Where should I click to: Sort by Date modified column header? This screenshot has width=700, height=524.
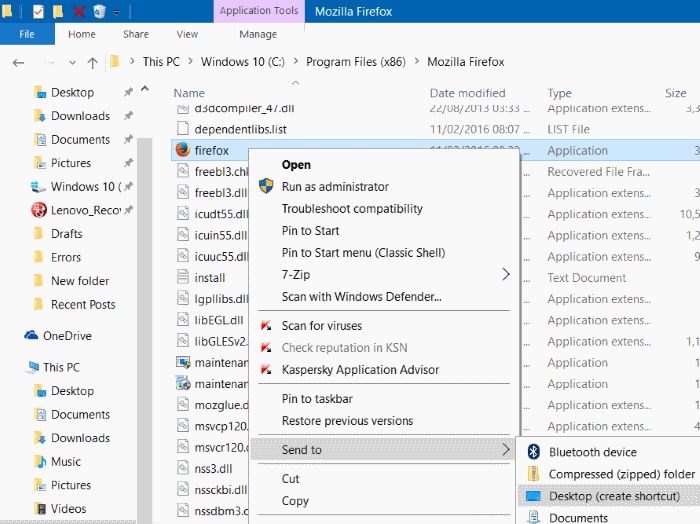tap(467, 93)
